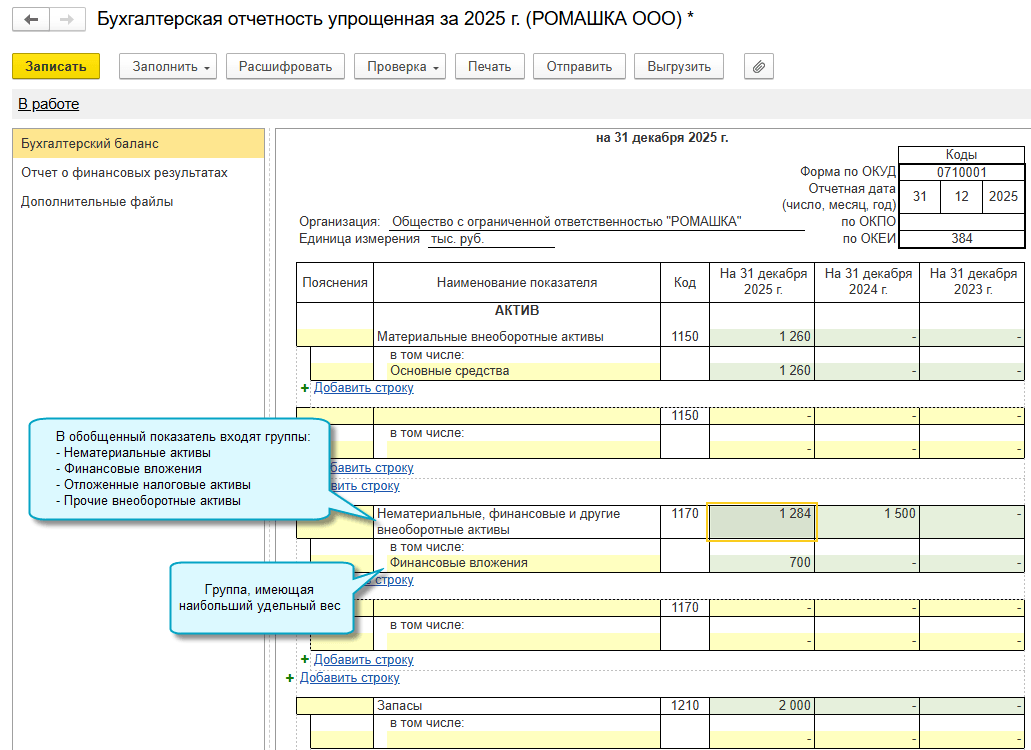Viewport: 1031px width, 750px height.
Task: Click the 2 000 value for Запасы
Action: pos(762,705)
